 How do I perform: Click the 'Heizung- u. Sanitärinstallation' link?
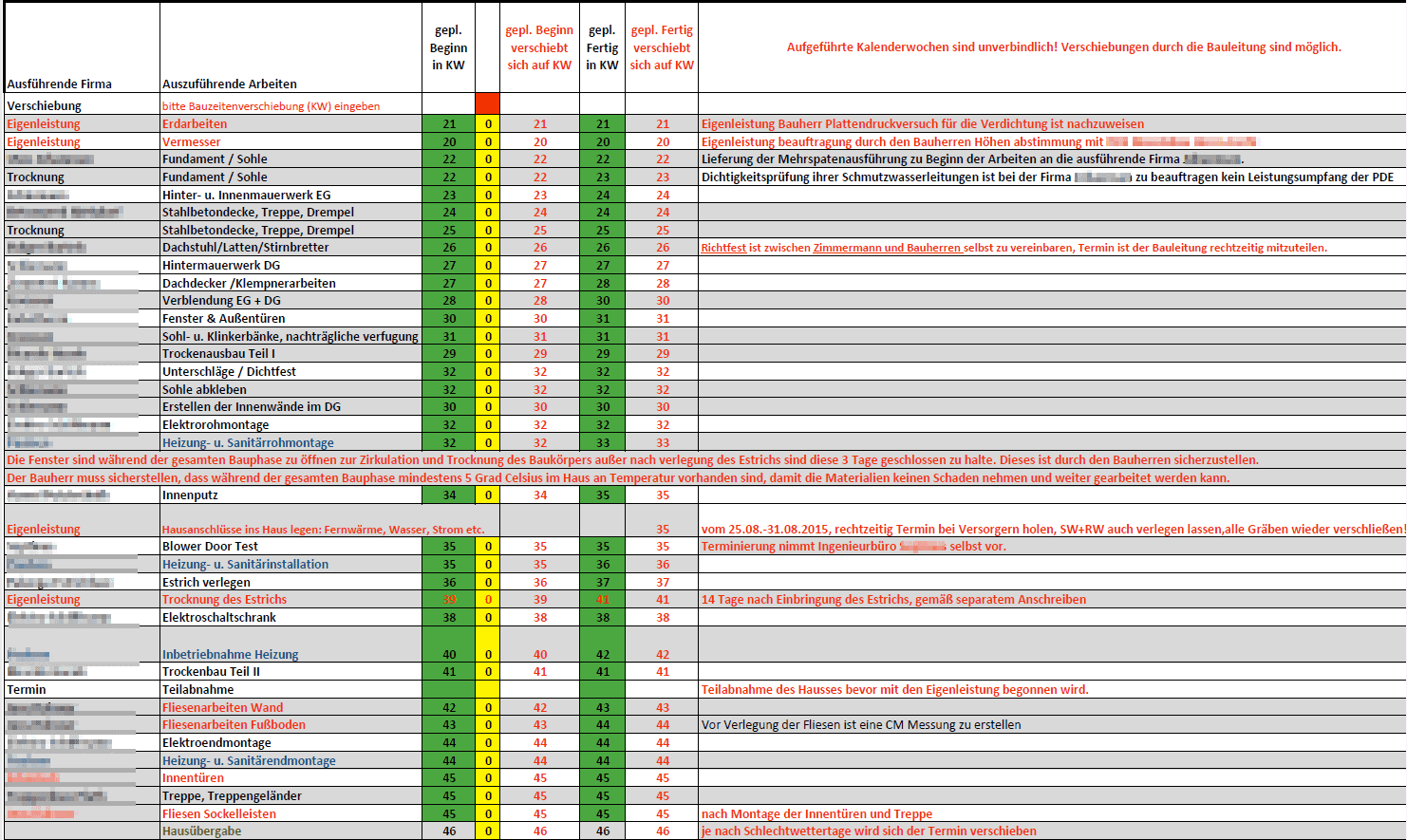click(x=245, y=565)
